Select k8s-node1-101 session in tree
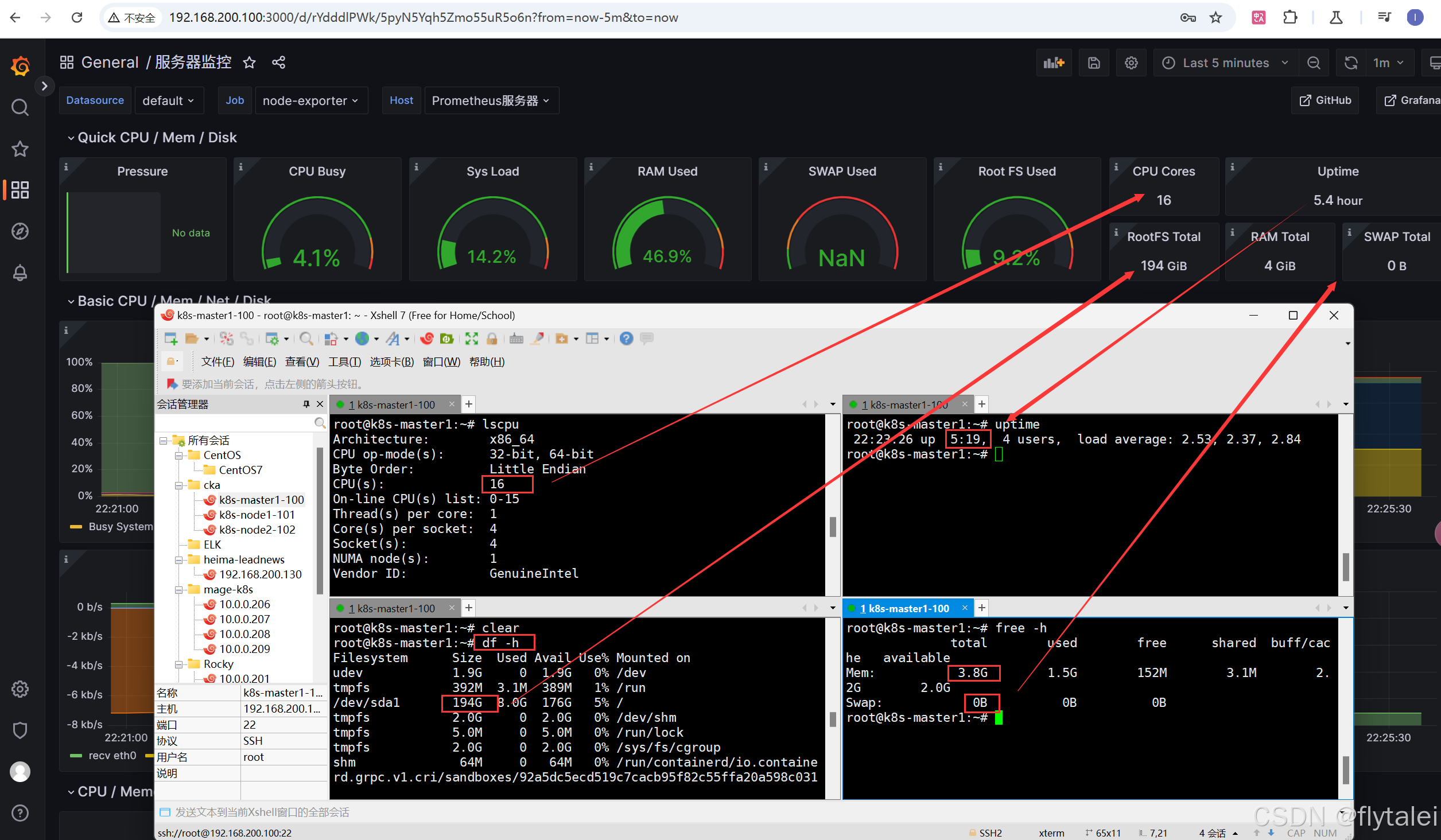 (257, 515)
